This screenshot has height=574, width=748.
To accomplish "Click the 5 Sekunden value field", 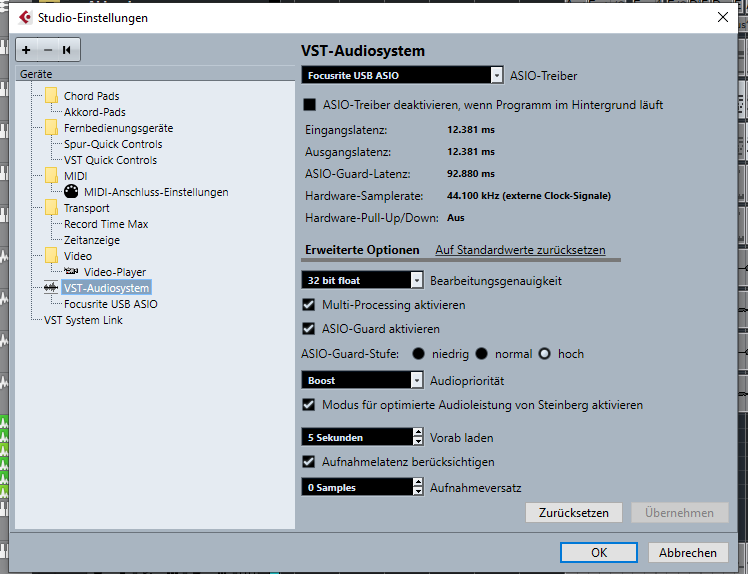I will pos(357,437).
